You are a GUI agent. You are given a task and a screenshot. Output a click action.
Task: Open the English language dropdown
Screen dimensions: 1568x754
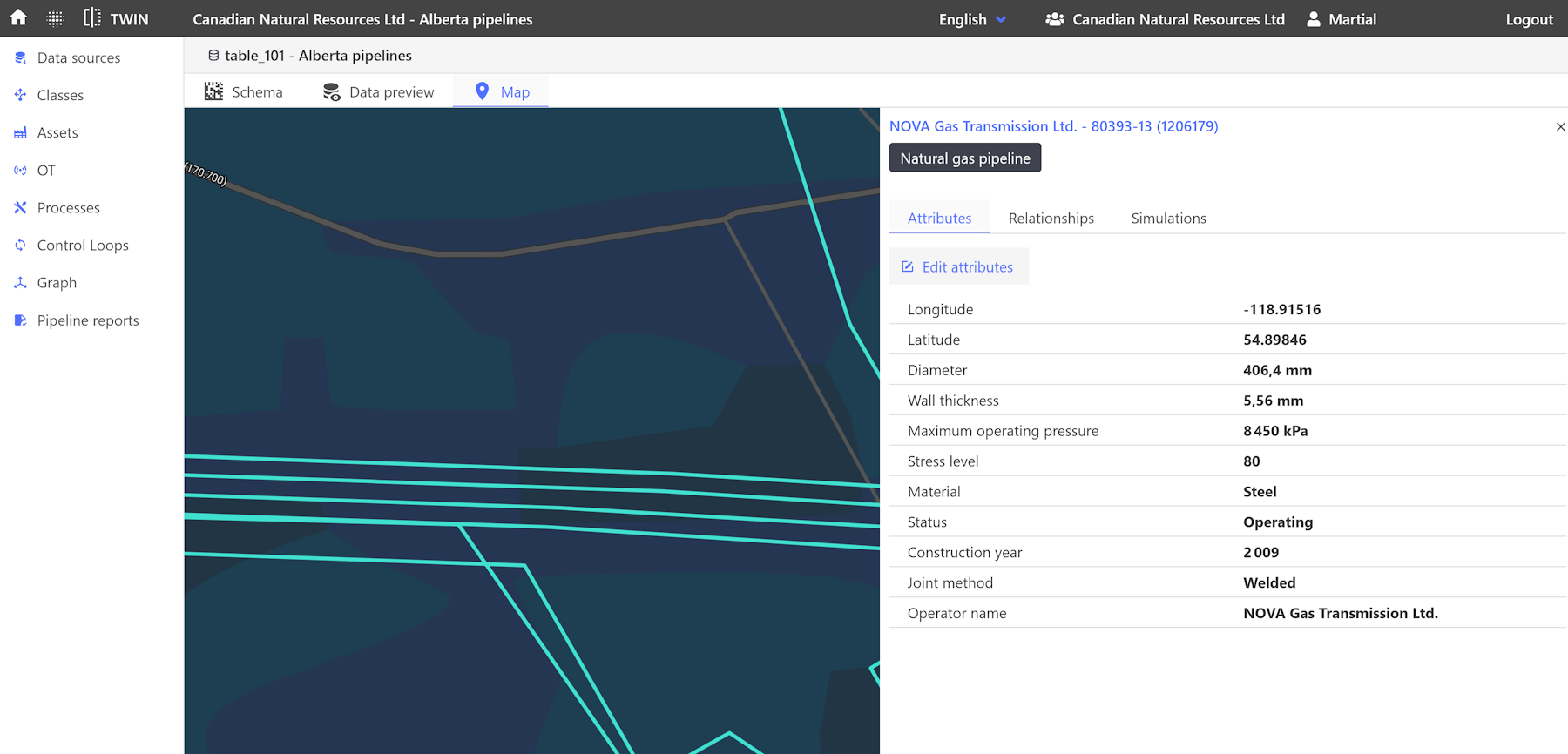(x=972, y=19)
